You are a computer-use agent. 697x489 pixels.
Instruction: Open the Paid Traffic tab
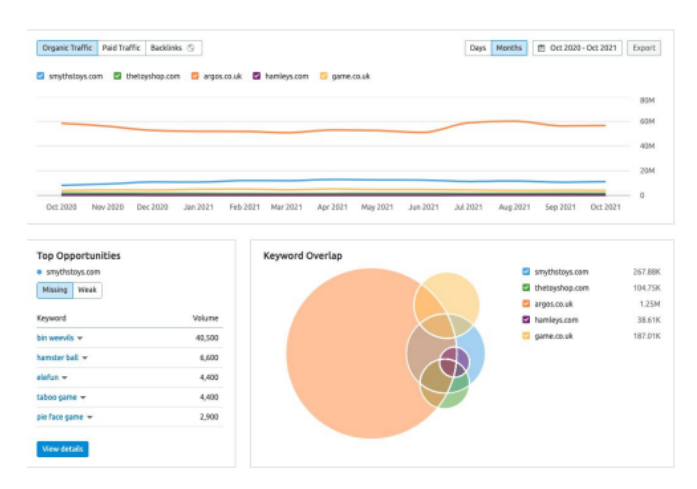coord(121,48)
